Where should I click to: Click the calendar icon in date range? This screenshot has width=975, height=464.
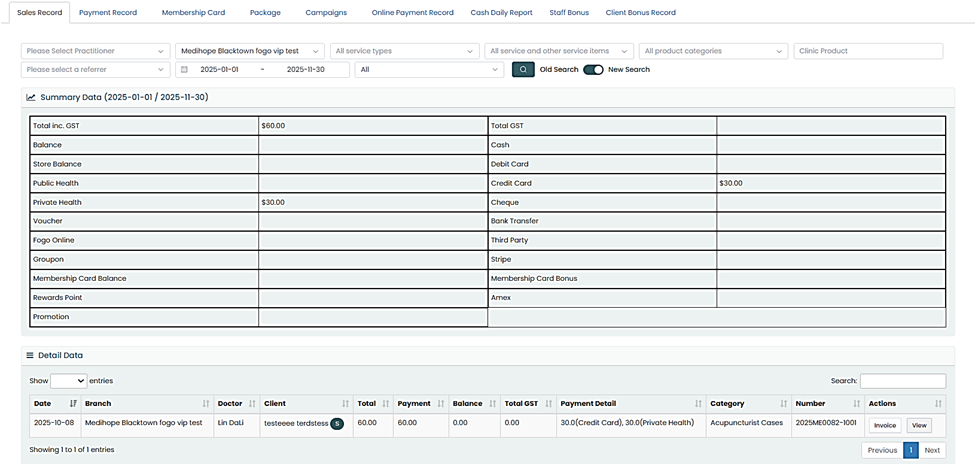(x=184, y=70)
